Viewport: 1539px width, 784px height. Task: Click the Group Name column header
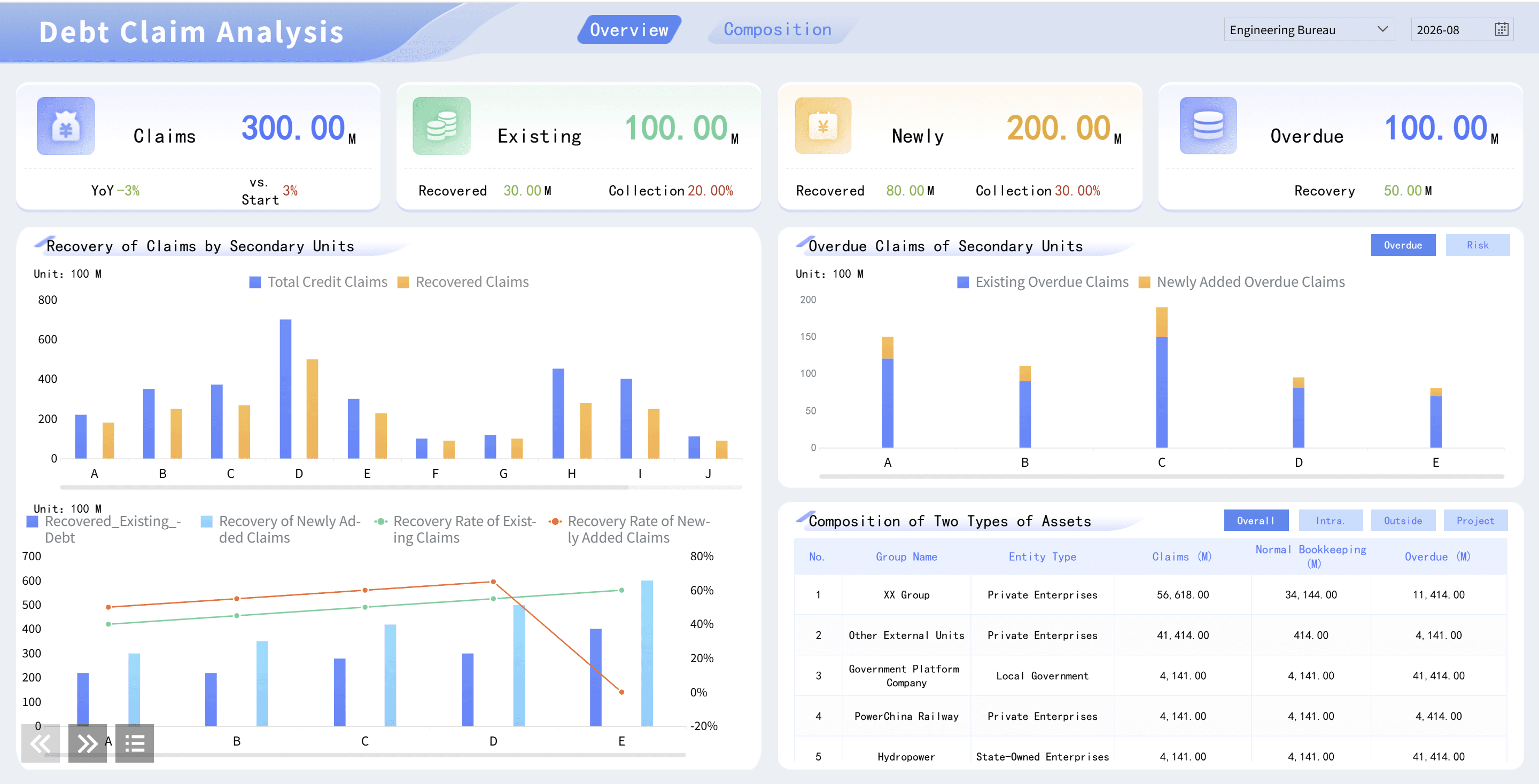[906, 556]
